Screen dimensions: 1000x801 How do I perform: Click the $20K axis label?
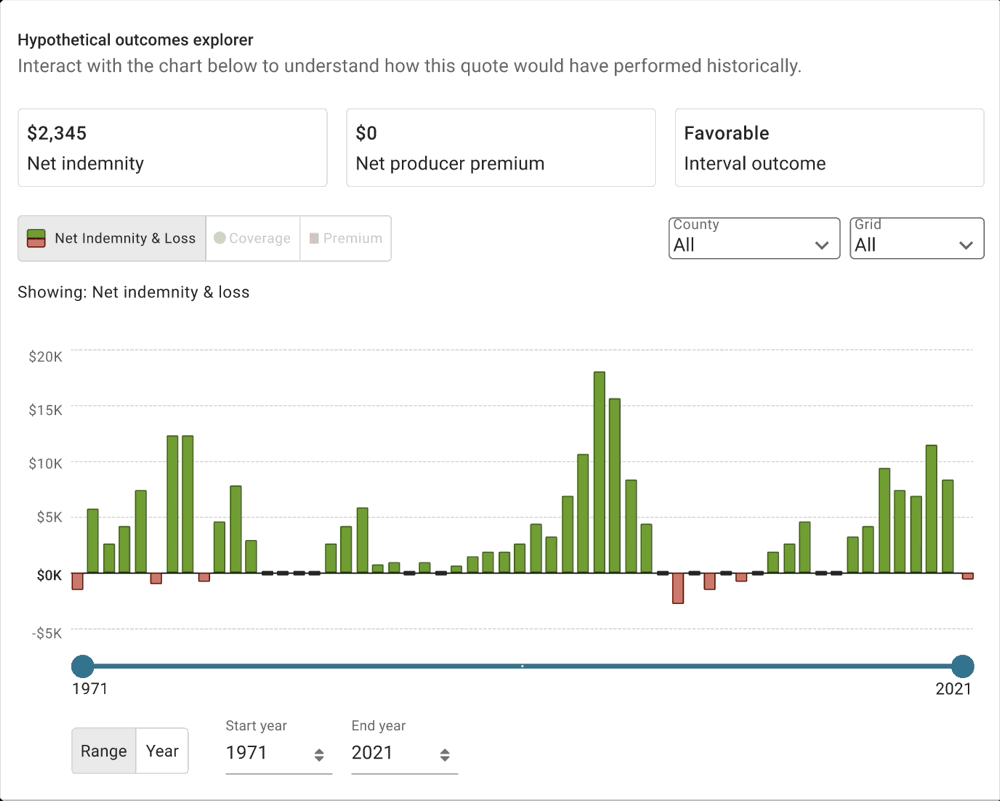click(x=45, y=356)
